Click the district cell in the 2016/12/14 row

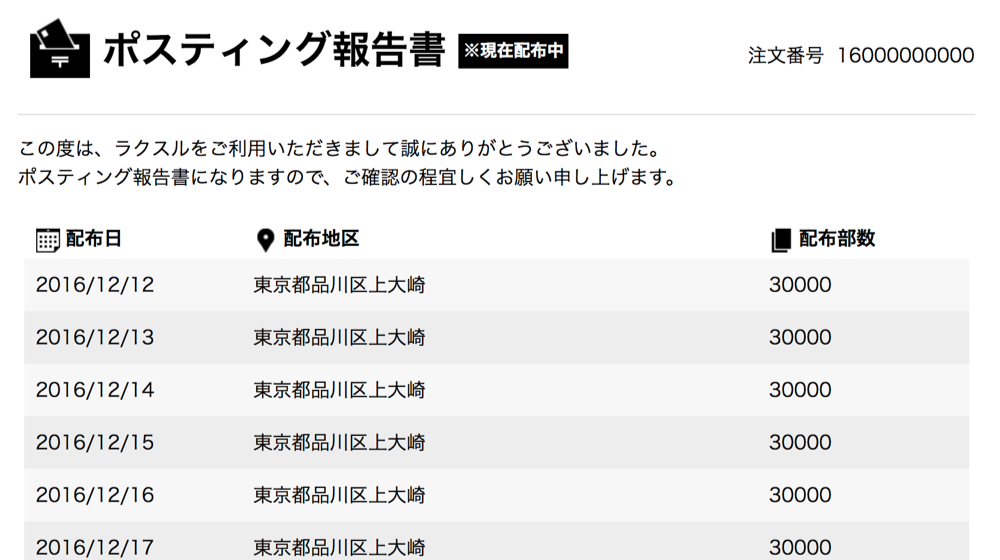pos(339,390)
